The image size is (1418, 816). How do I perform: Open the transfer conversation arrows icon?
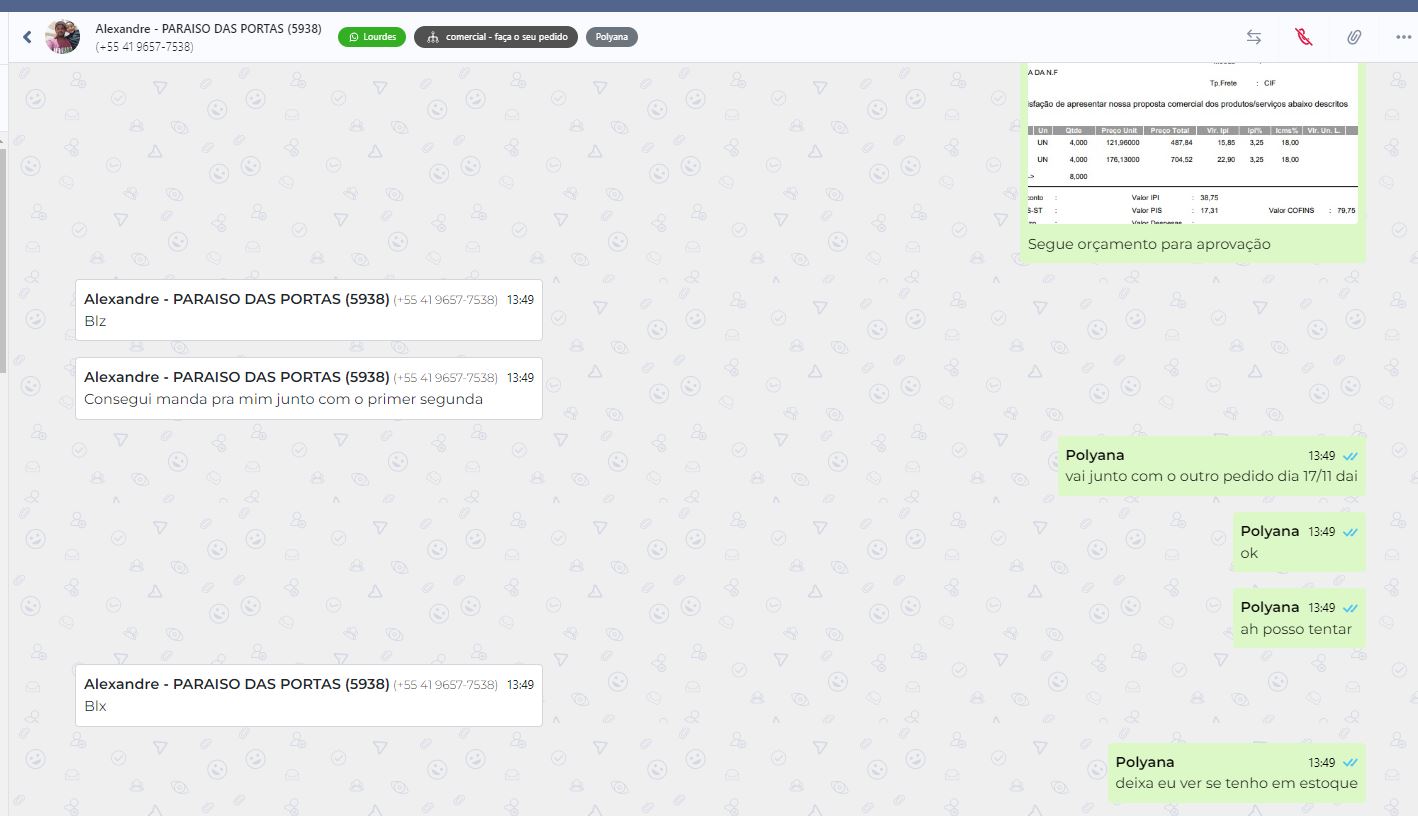pyautogui.click(x=1254, y=37)
